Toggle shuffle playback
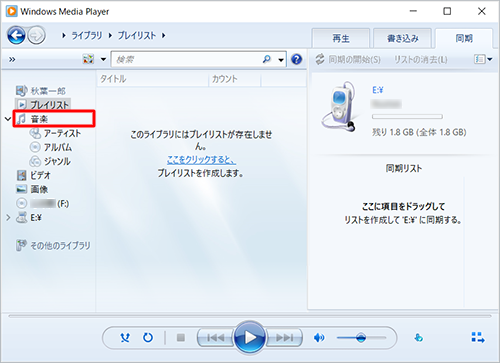 coord(125,338)
